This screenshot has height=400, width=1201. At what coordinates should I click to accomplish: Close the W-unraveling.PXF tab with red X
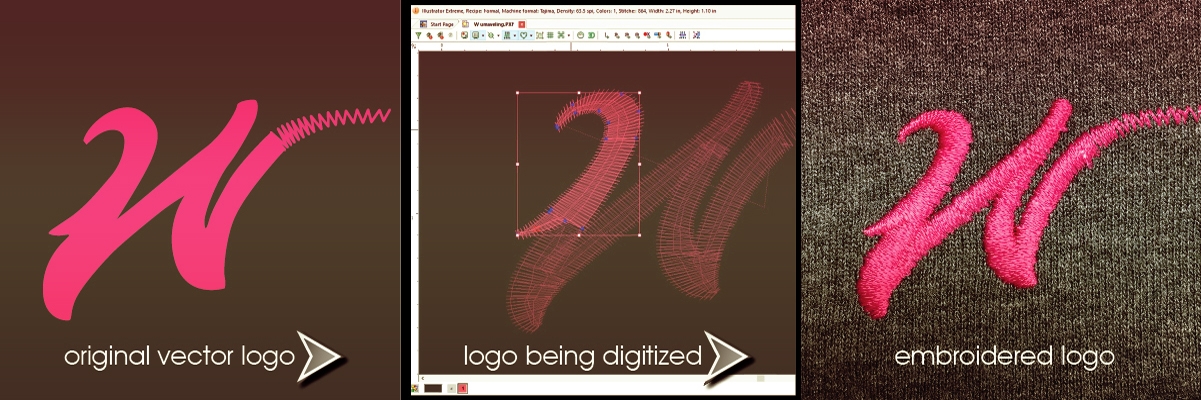click(522, 24)
